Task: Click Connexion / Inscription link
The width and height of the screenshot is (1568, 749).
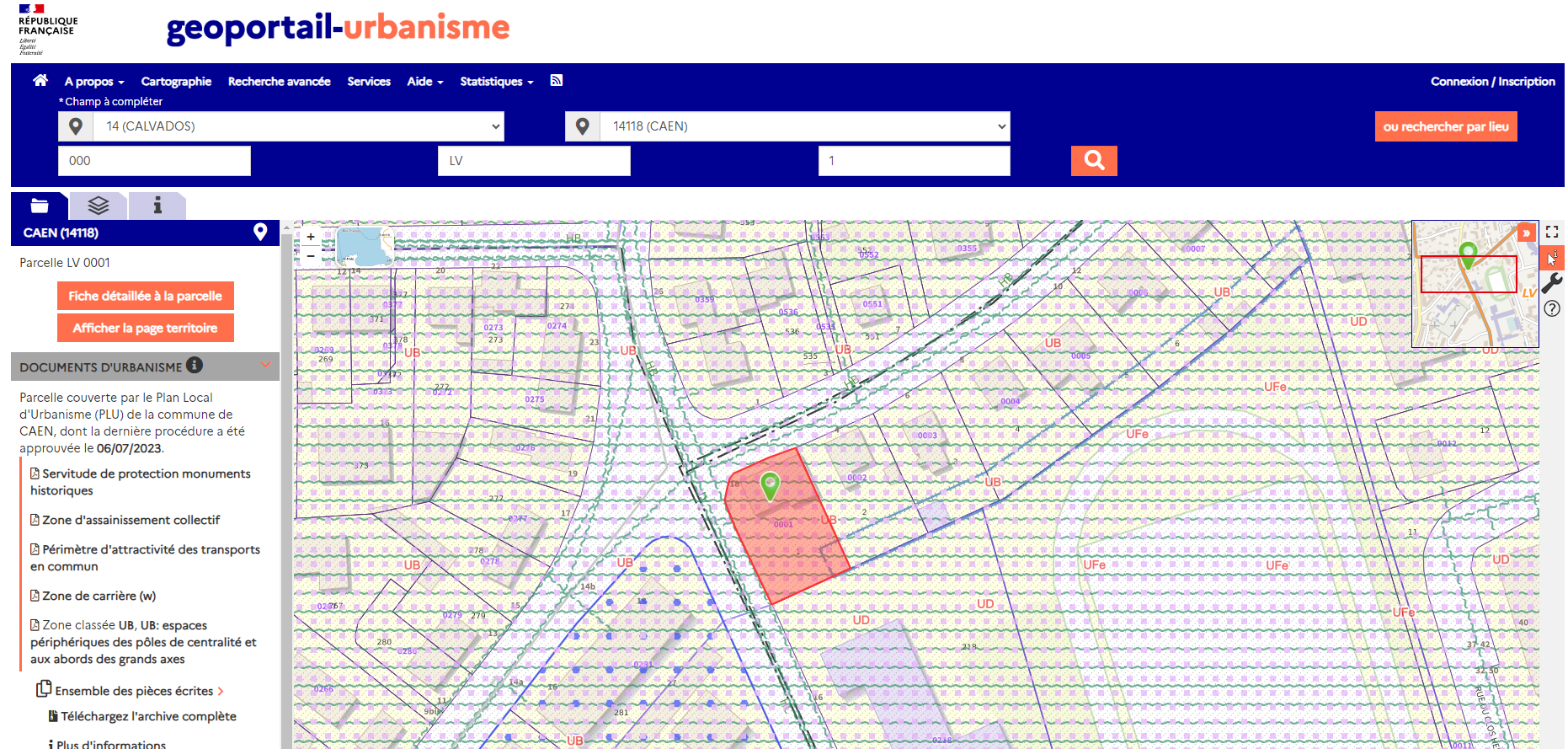Action: [x=1492, y=82]
